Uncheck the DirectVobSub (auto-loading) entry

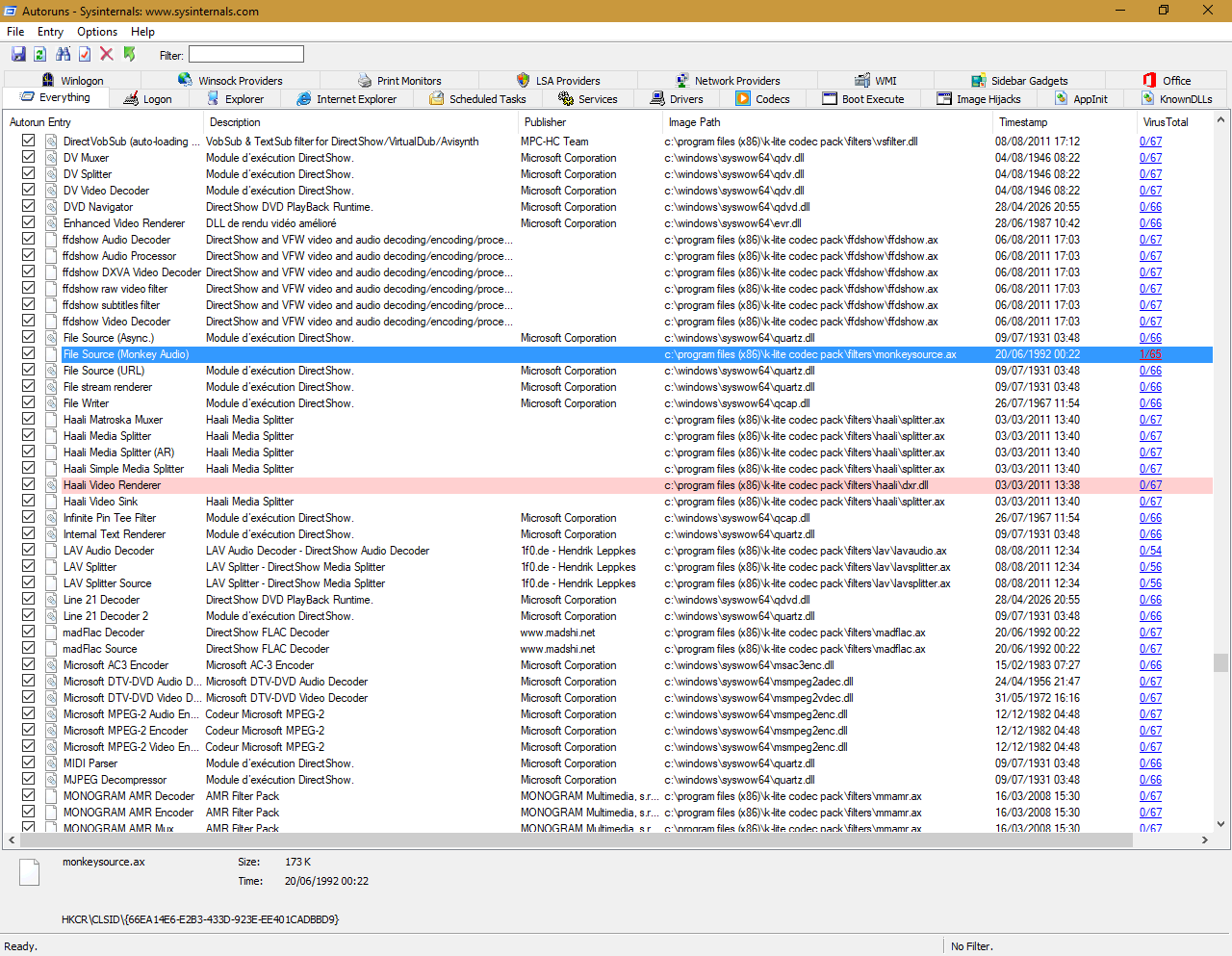click(x=29, y=142)
